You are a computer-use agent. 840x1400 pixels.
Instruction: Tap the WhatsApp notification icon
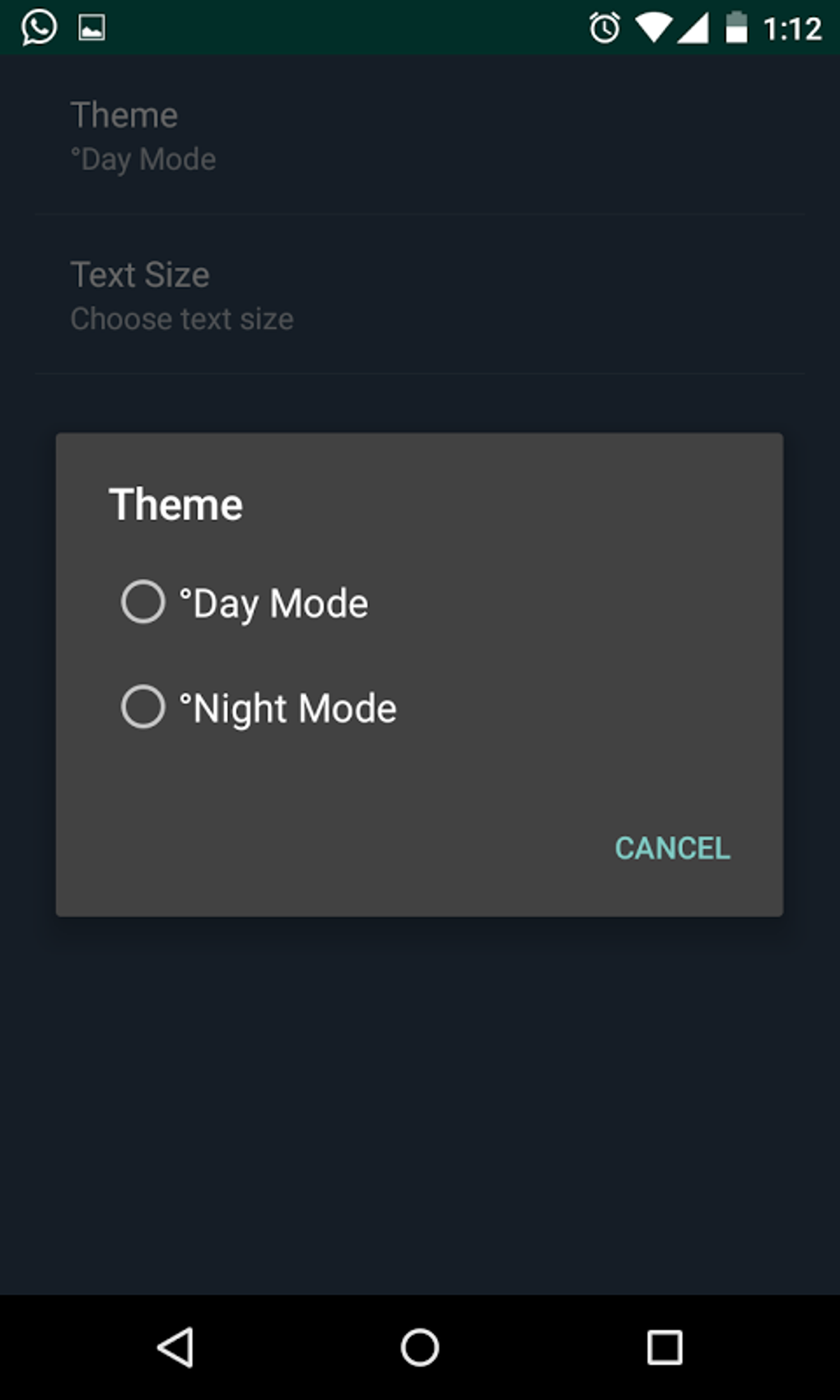tap(39, 27)
